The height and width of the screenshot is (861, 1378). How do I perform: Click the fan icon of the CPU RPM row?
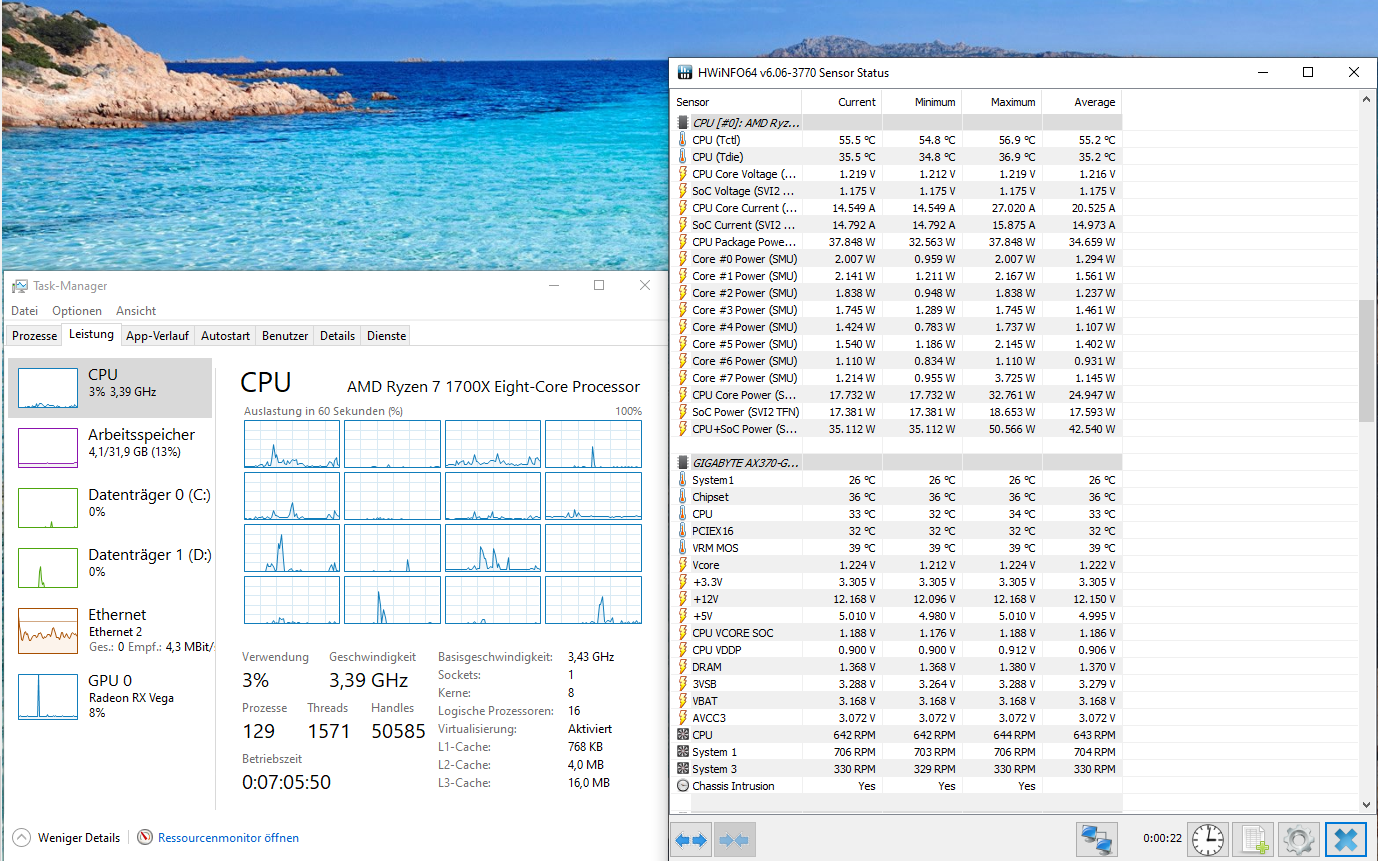click(683, 735)
